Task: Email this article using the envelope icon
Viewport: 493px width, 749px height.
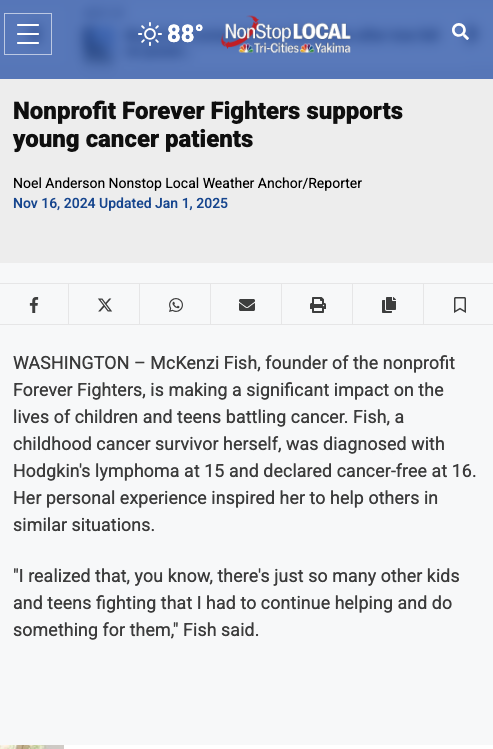Action: point(246,305)
